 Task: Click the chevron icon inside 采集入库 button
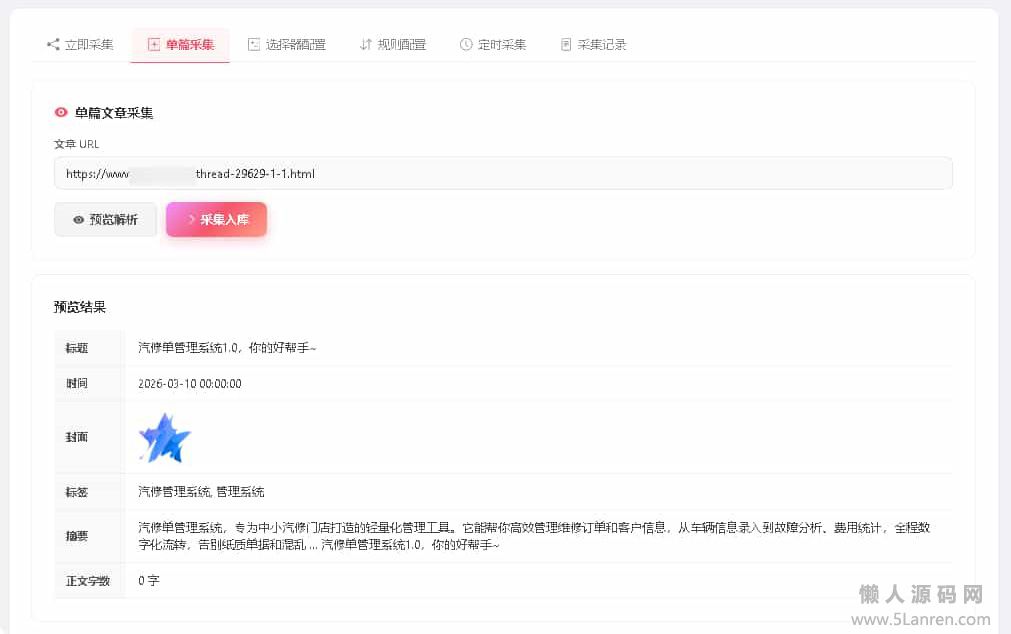[x=191, y=220]
